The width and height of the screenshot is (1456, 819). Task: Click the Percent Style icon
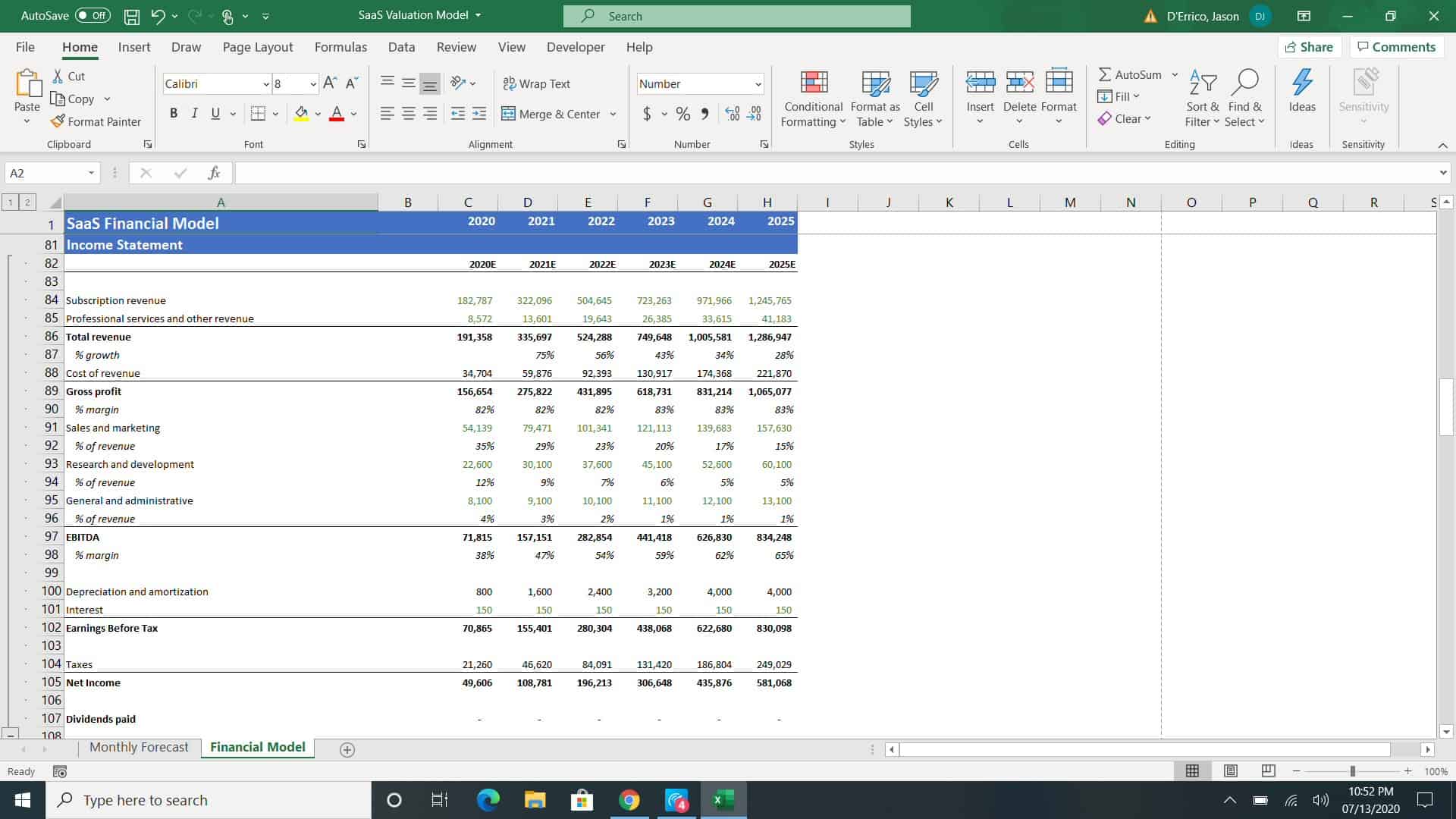point(683,114)
